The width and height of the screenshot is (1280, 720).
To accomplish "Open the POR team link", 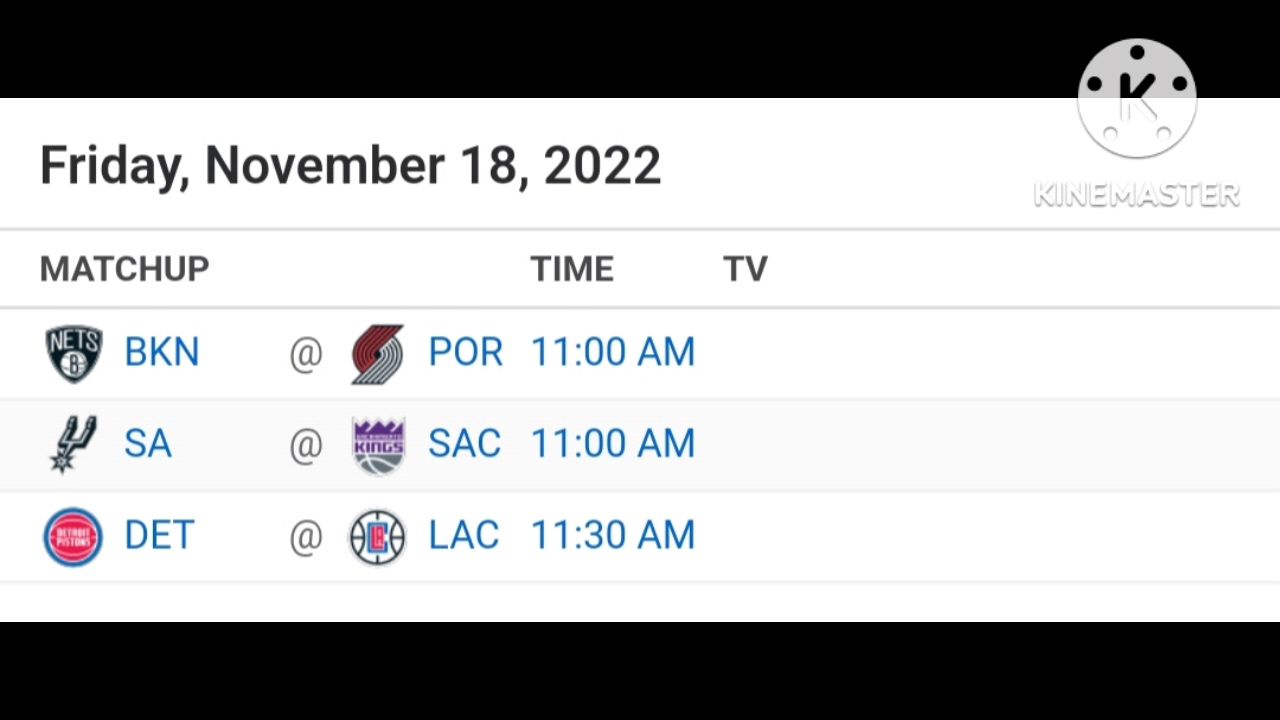I will point(465,353).
